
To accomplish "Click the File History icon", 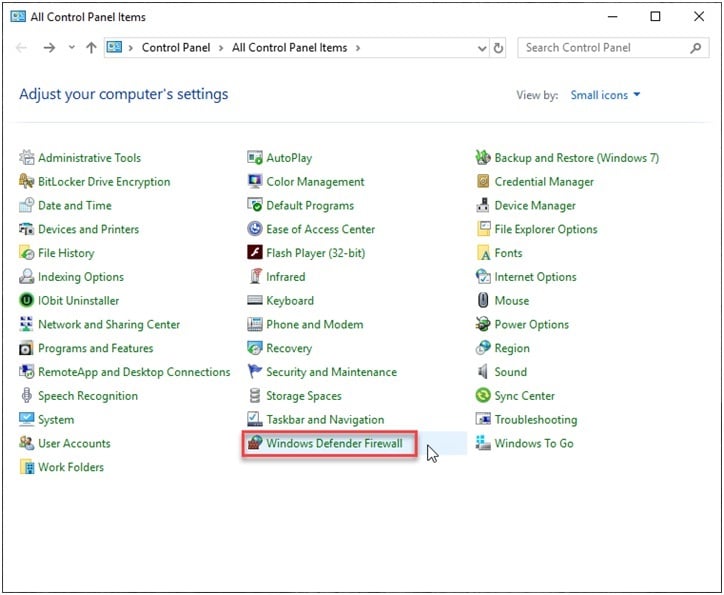I will tap(26, 253).
